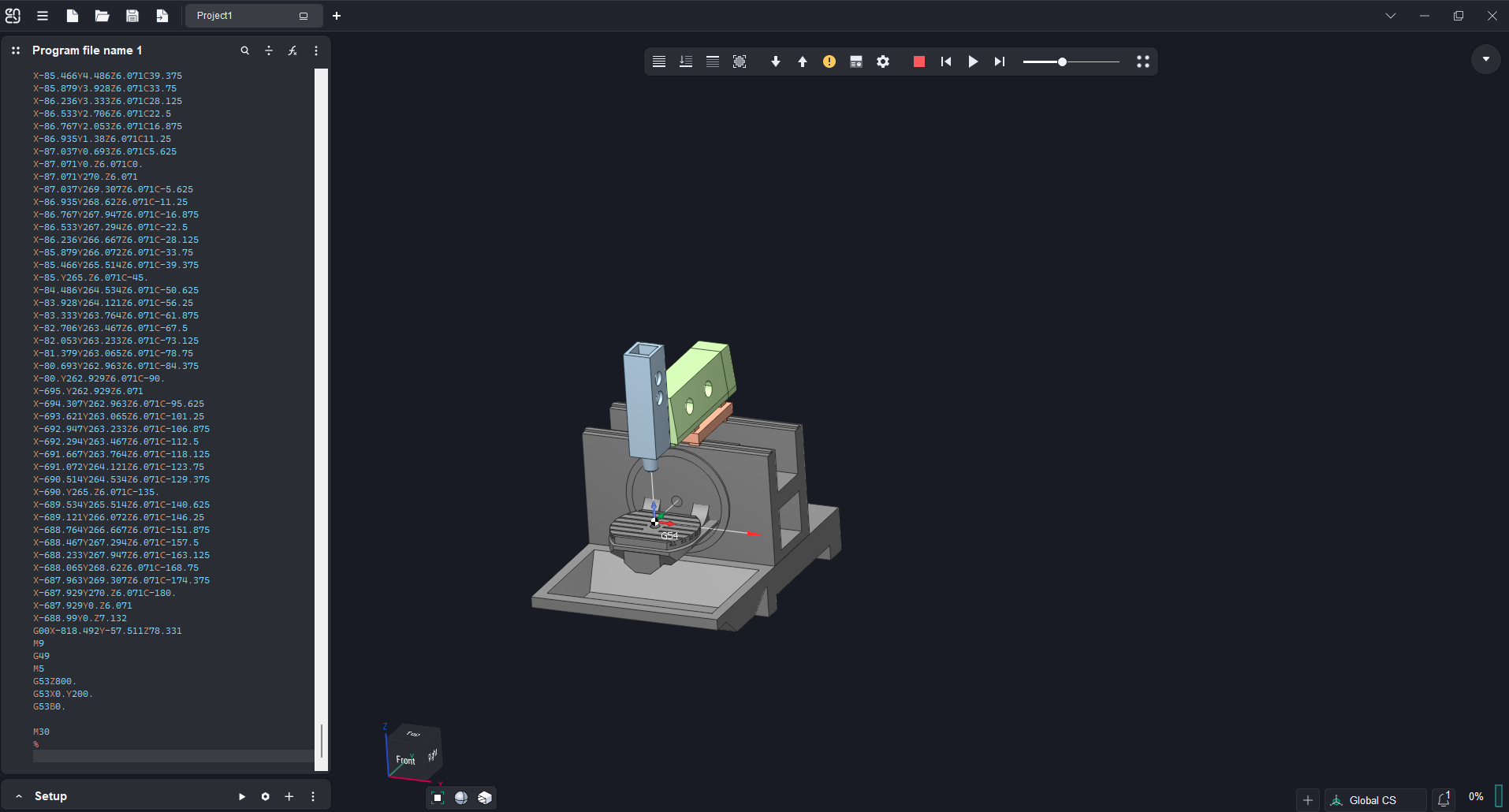
Task: Click the notification bell icon
Action: pos(1444,799)
